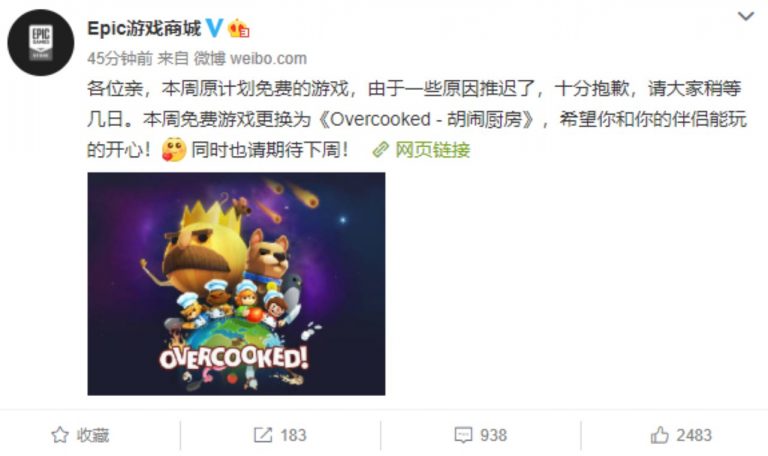Click the chain link icon

[381, 149]
